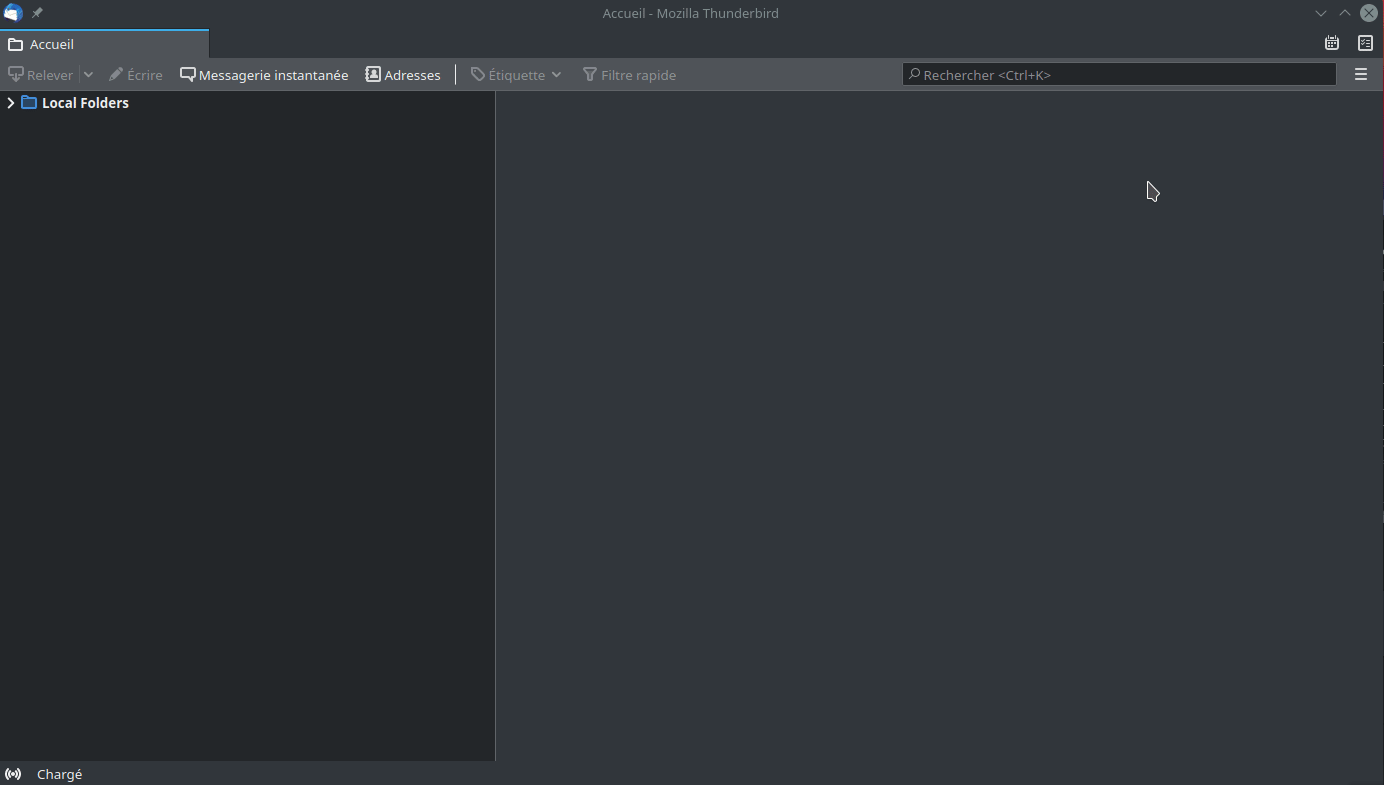The width and height of the screenshot is (1384, 785).
Task: Open the Adresses address book
Action: pos(403,75)
